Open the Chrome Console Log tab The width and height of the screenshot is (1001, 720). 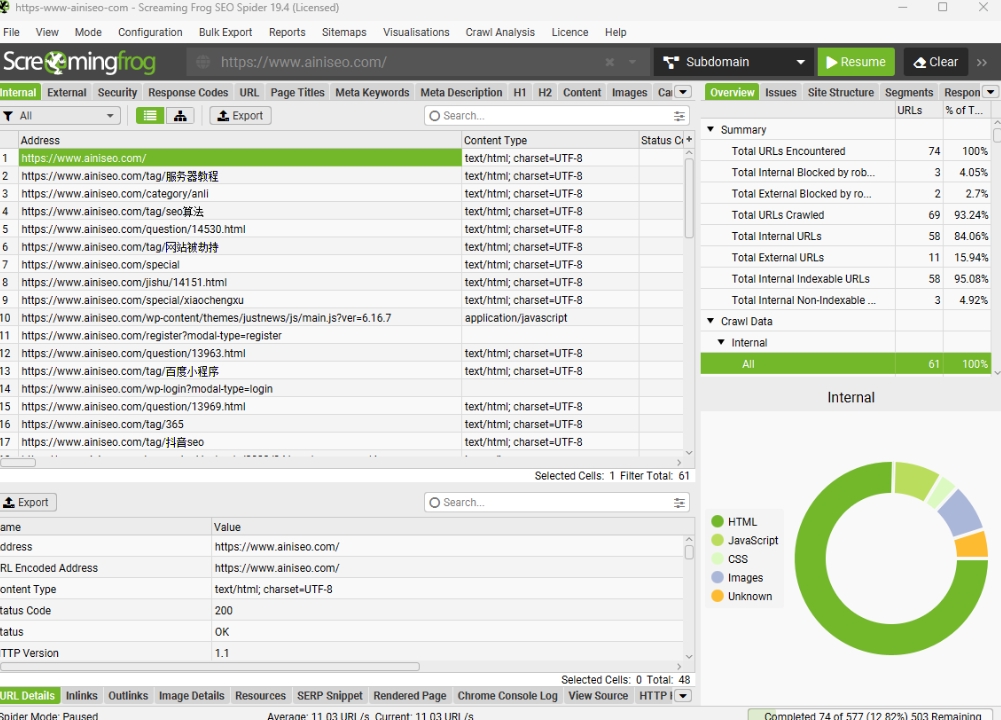coord(508,696)
